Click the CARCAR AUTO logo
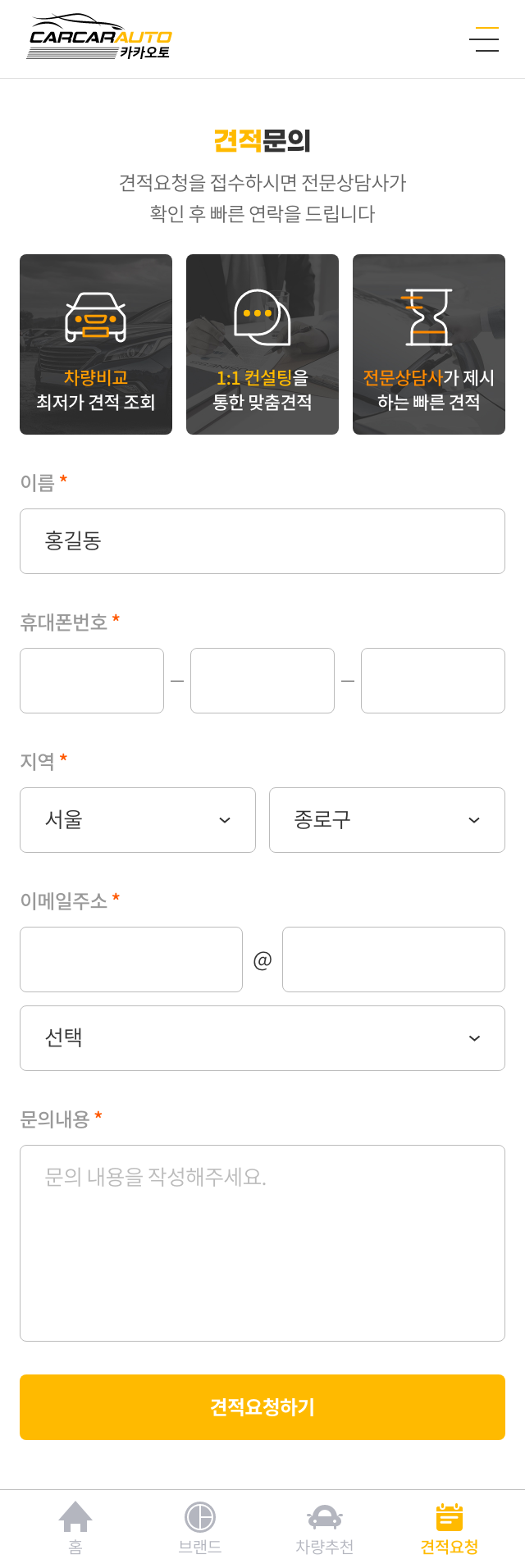Image resolution: width=525 pixels, height=1568 pixels. point(100,38)
